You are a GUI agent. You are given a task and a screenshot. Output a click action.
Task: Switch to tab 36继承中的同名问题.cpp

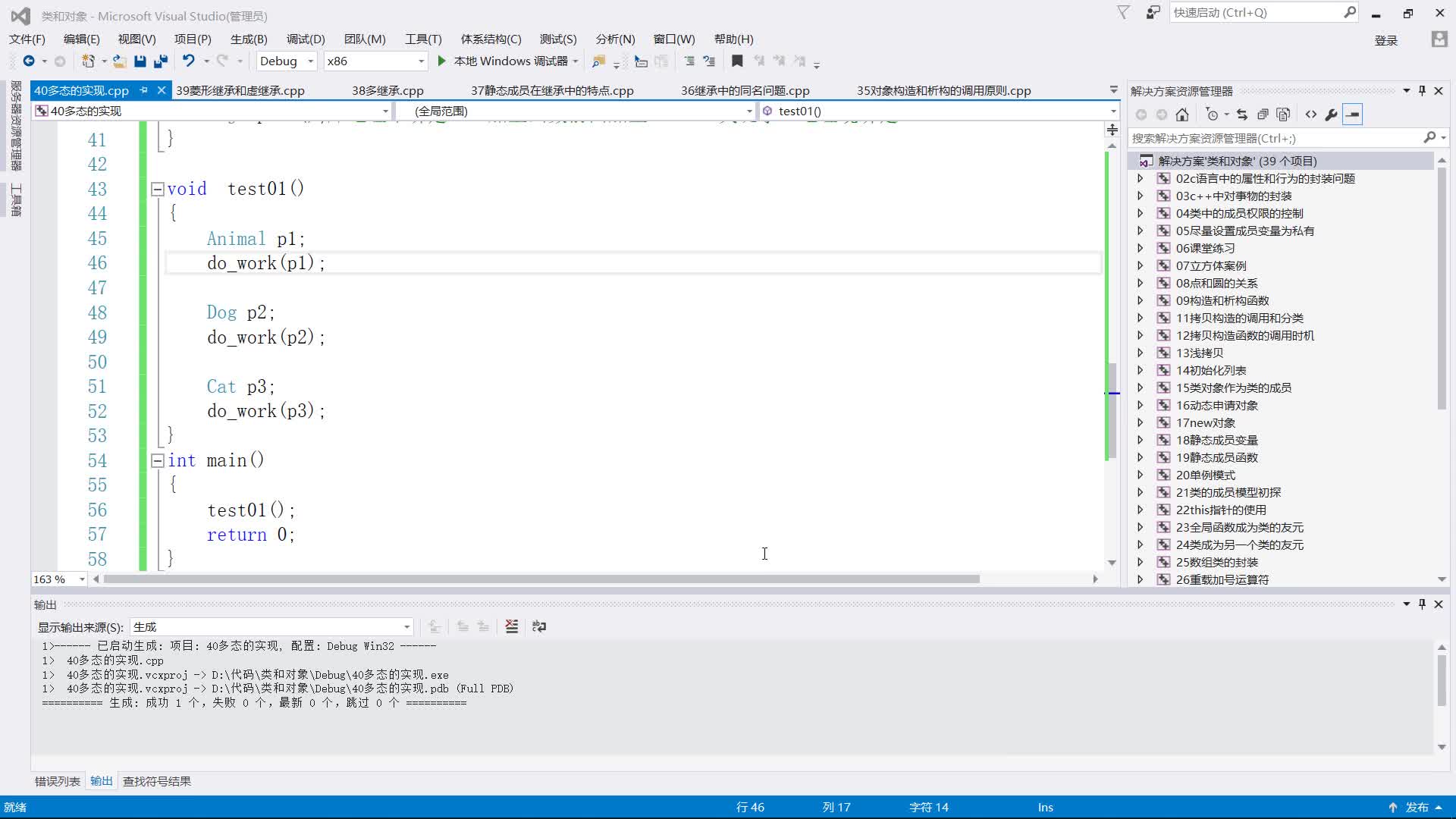(x=745, y=90)
